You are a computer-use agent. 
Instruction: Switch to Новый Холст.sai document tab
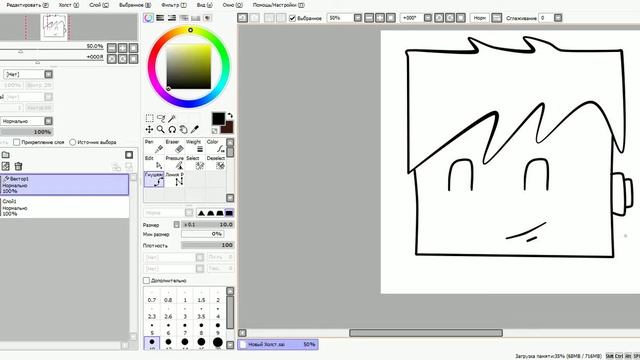[278, 344]
